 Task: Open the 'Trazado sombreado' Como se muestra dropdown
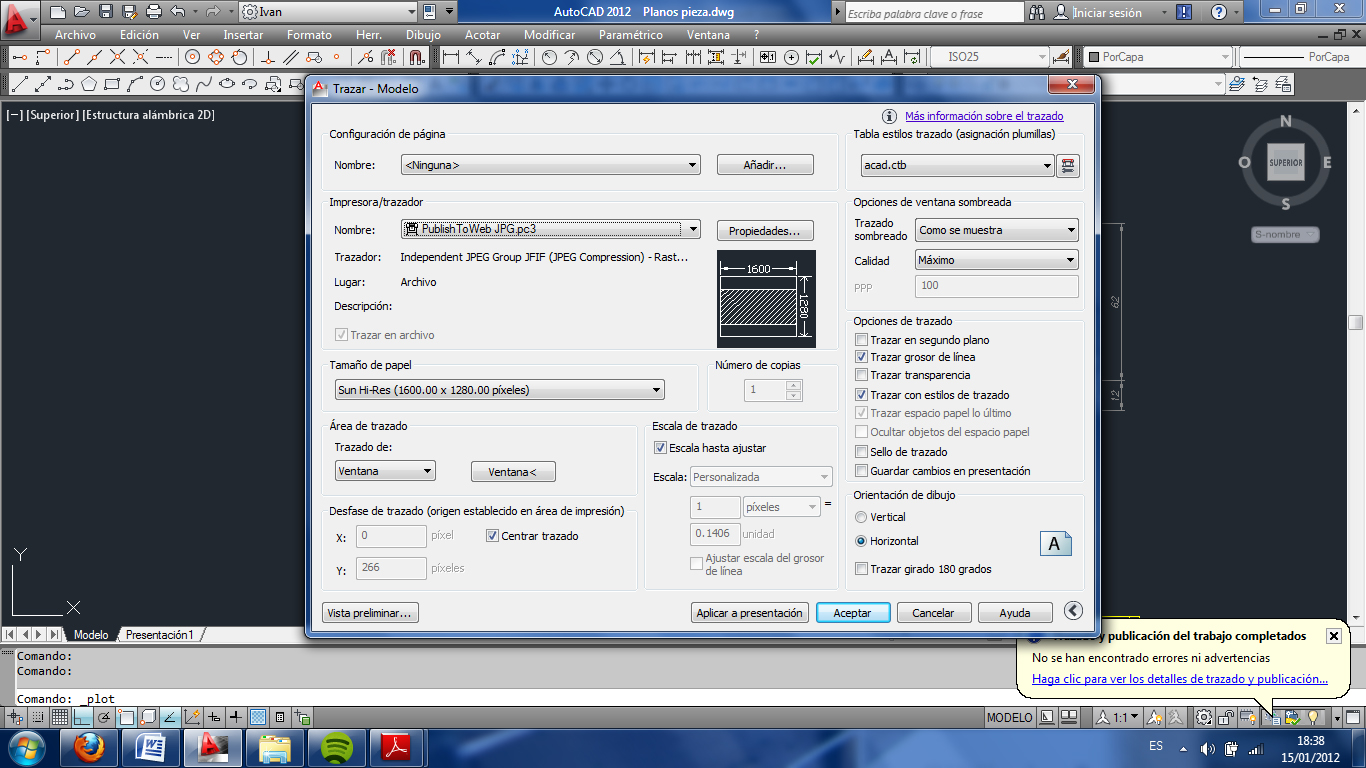pyautogui.click(x=997, y=230)
